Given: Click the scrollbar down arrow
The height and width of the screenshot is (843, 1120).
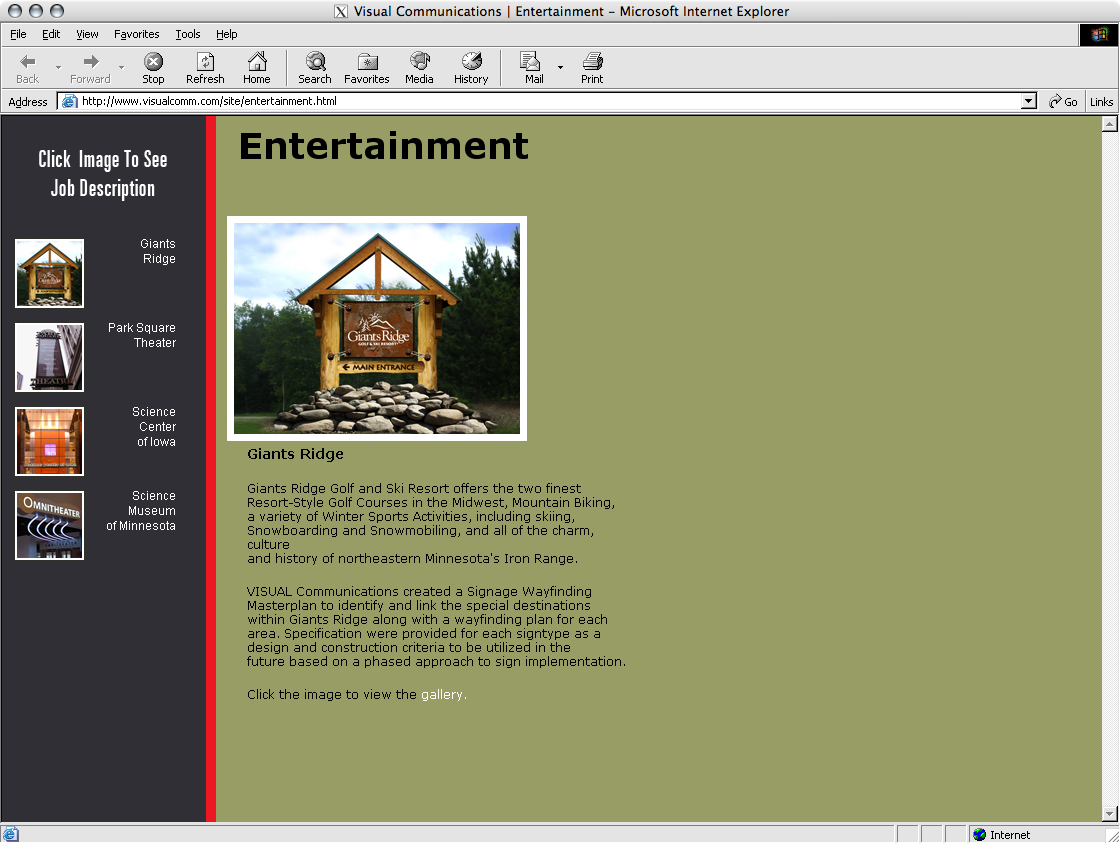Looking at the screenshot, I should tap(1109, 814).
